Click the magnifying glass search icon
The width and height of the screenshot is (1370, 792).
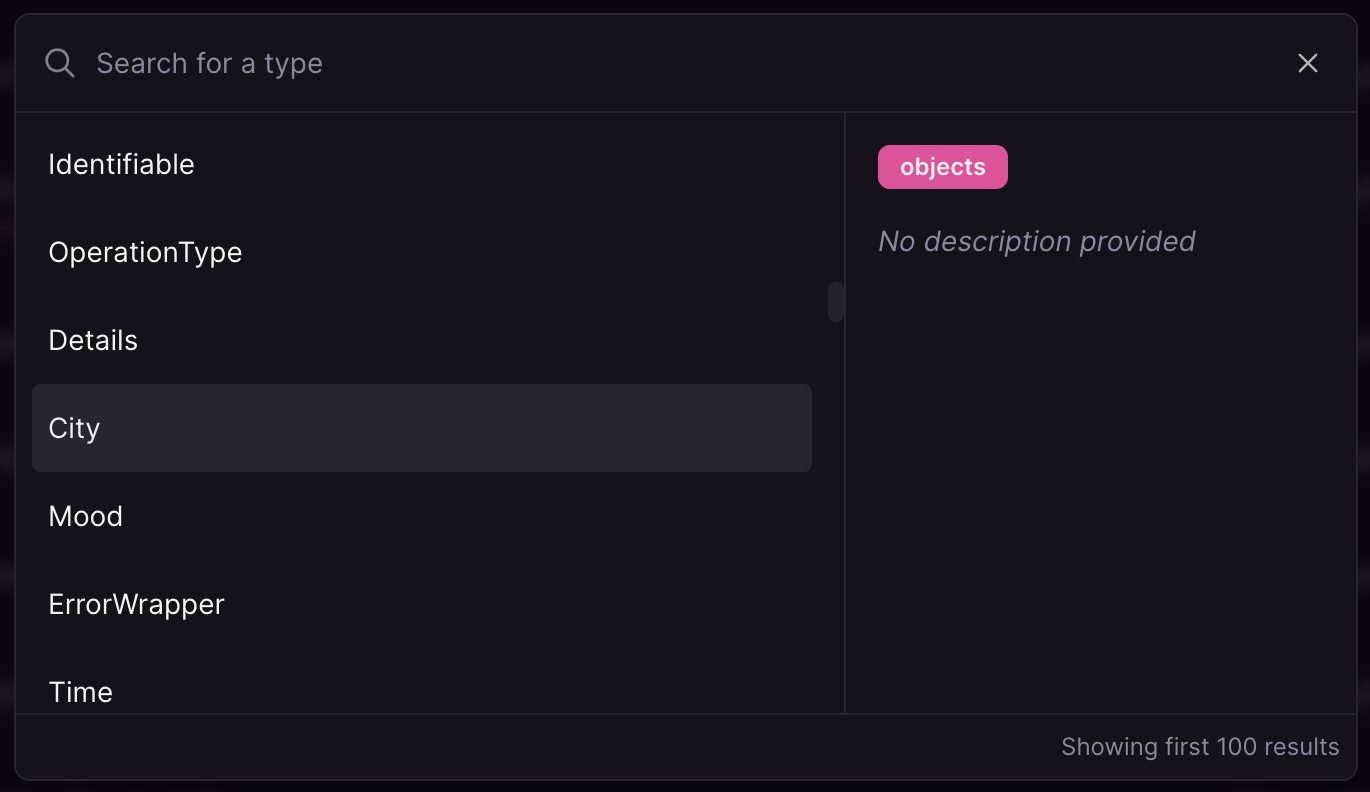click(x=60, y=63)
